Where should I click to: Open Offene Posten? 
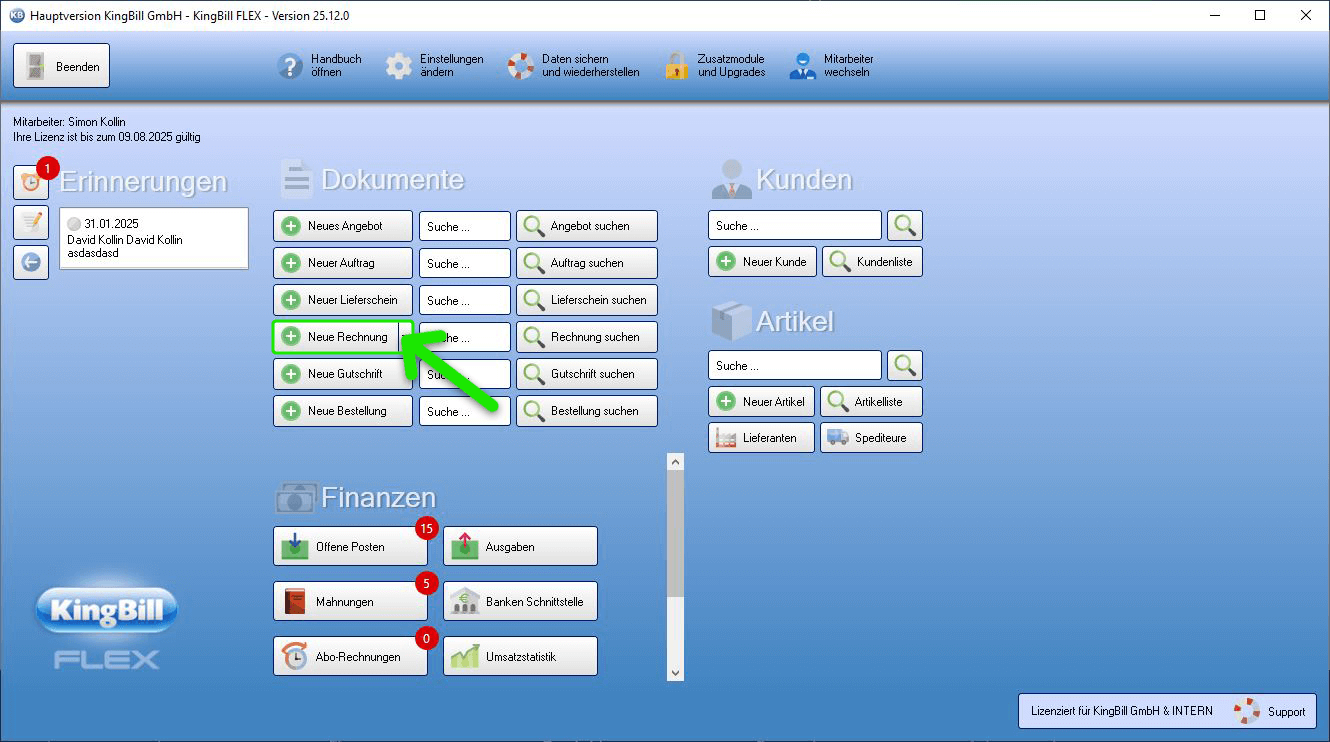click(350, 546)
